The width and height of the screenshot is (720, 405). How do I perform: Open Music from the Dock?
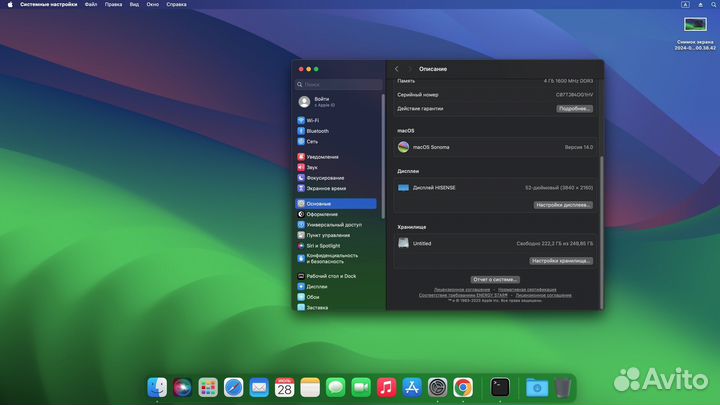387,387
